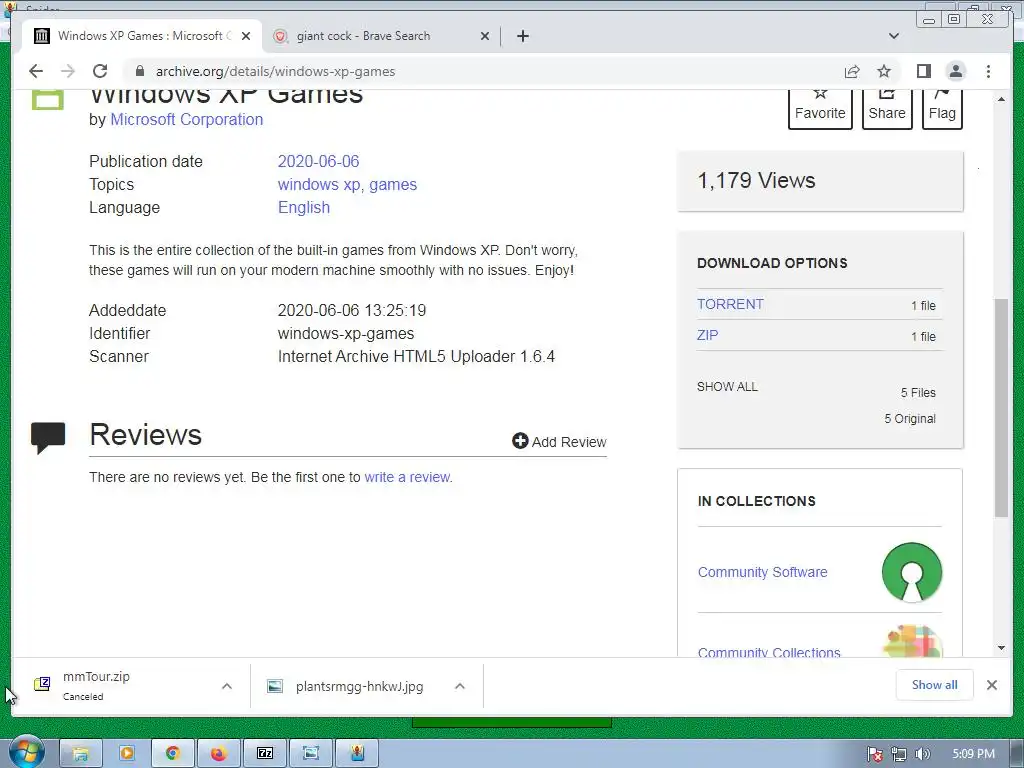The width and height of the screenshot is (1024, 768).
Task: Close the downloads bar
Action: click(x=991, y=684)
